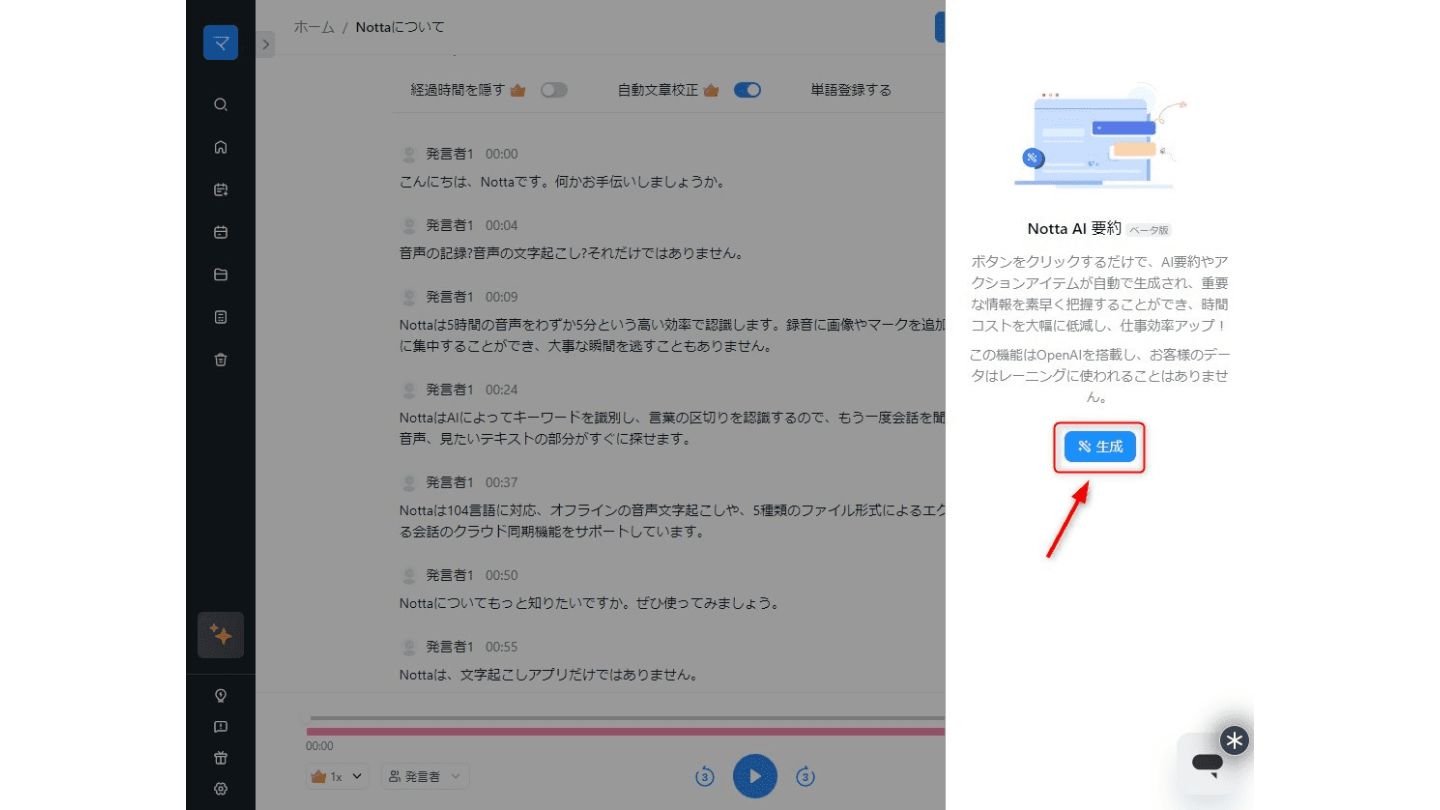Click the 発言者1 label at 00:55
This screenshot has height=810, width=1440.
click(x=450, y=646)
